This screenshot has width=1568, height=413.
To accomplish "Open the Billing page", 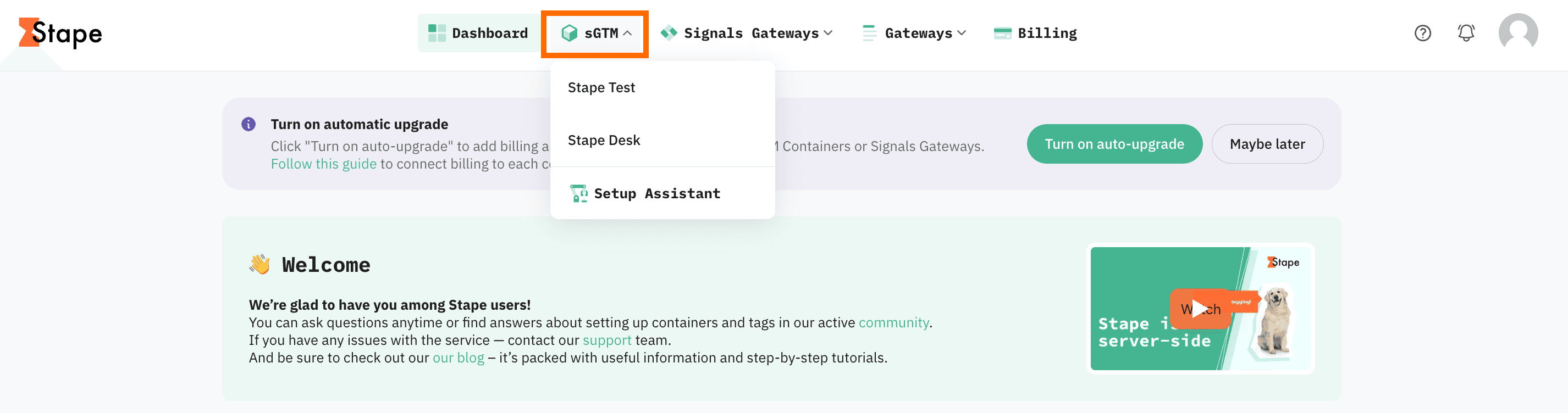I will tap(1035, 33).
